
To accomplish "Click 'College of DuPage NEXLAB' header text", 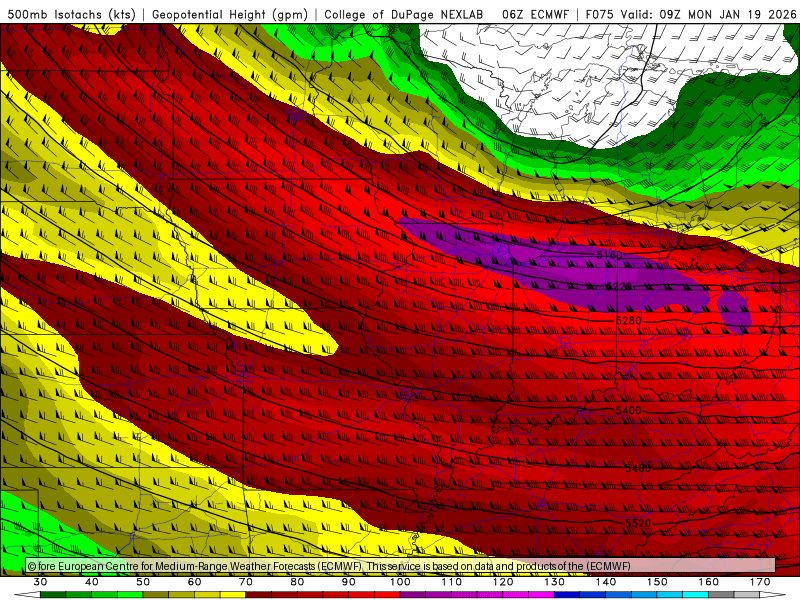I will pyautogui.click(x=404, y=14).
